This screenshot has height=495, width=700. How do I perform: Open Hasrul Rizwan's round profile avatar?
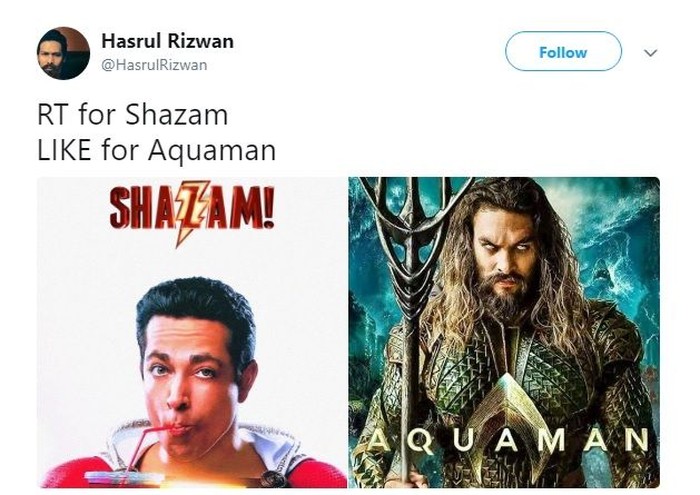63,53
